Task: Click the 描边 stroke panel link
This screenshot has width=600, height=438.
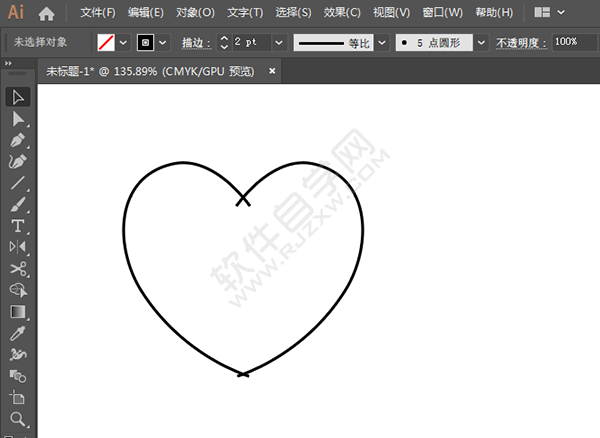Action: coord(196,43)
